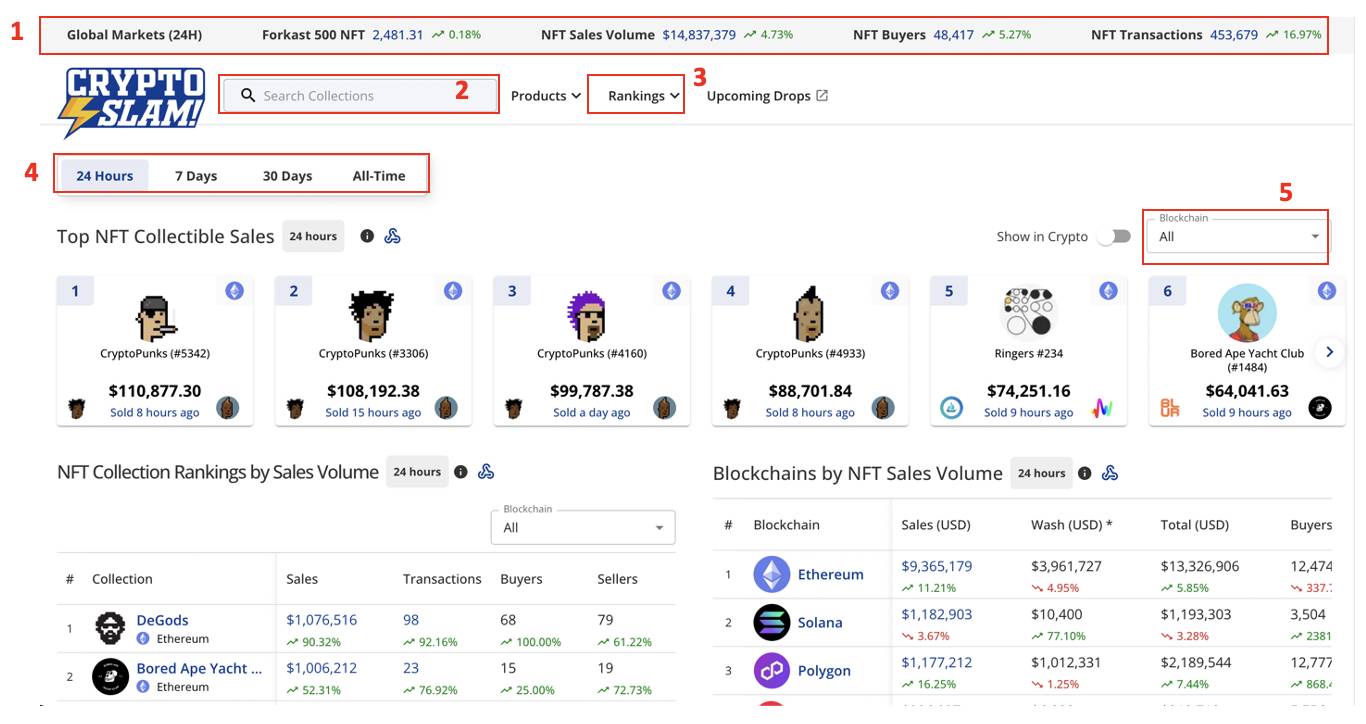Viewport: 1366px width, 724px height.
Task: Click the NFT Sales Volume $14,837,379 value
Action: (699, 35)
